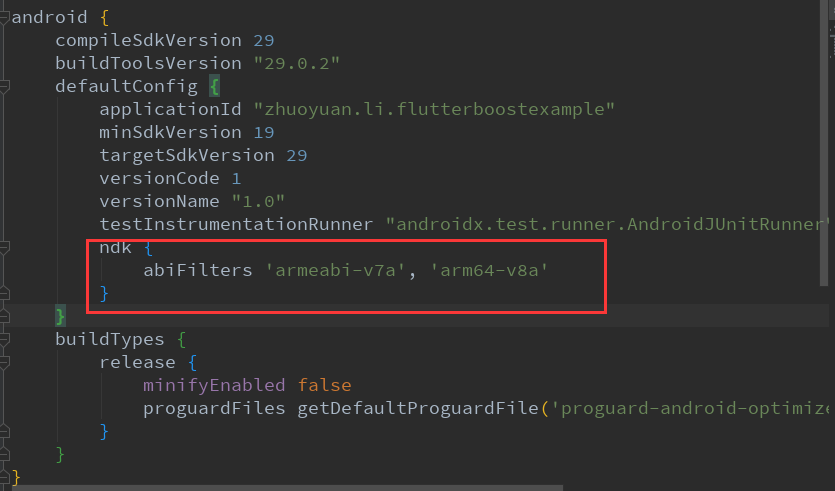Viewport: 835px width, 491px height.
Task: Click the "1.0" version string
Action: tap(258, 201)
